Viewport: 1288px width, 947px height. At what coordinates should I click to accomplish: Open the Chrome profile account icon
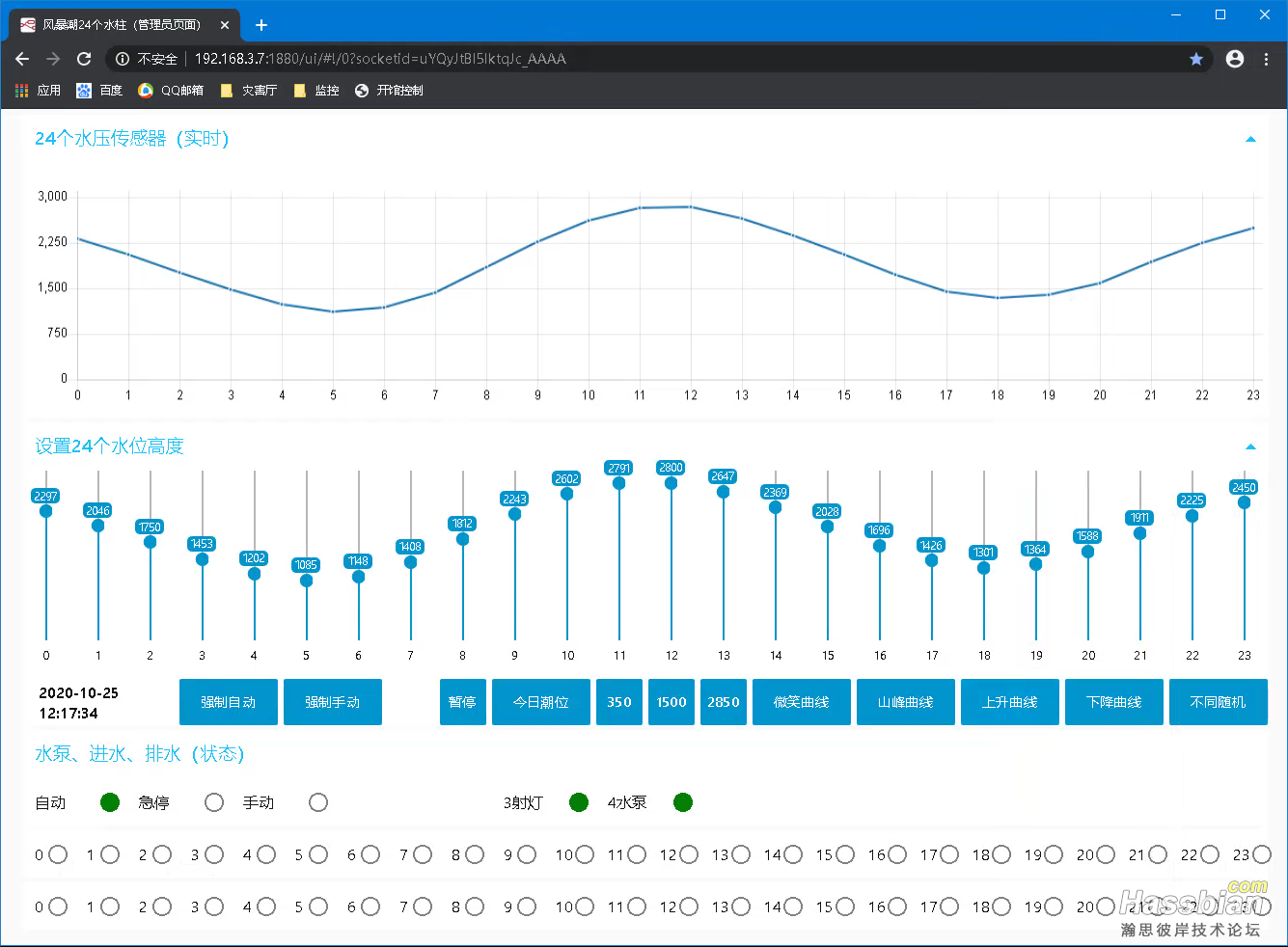point(1235,59)
